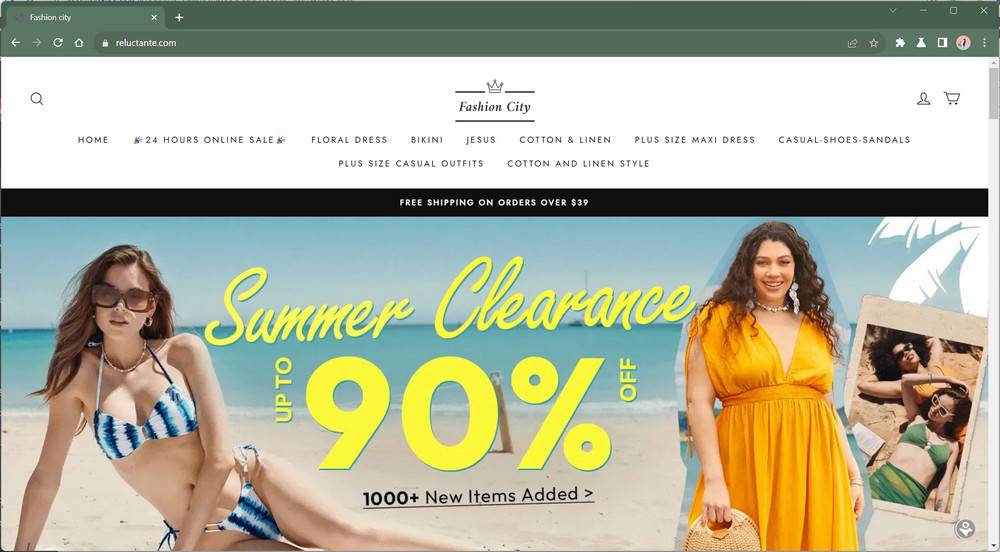Open the share page icon
Viewport: 1000px width, 552px height.
click(x=852, y=43)
